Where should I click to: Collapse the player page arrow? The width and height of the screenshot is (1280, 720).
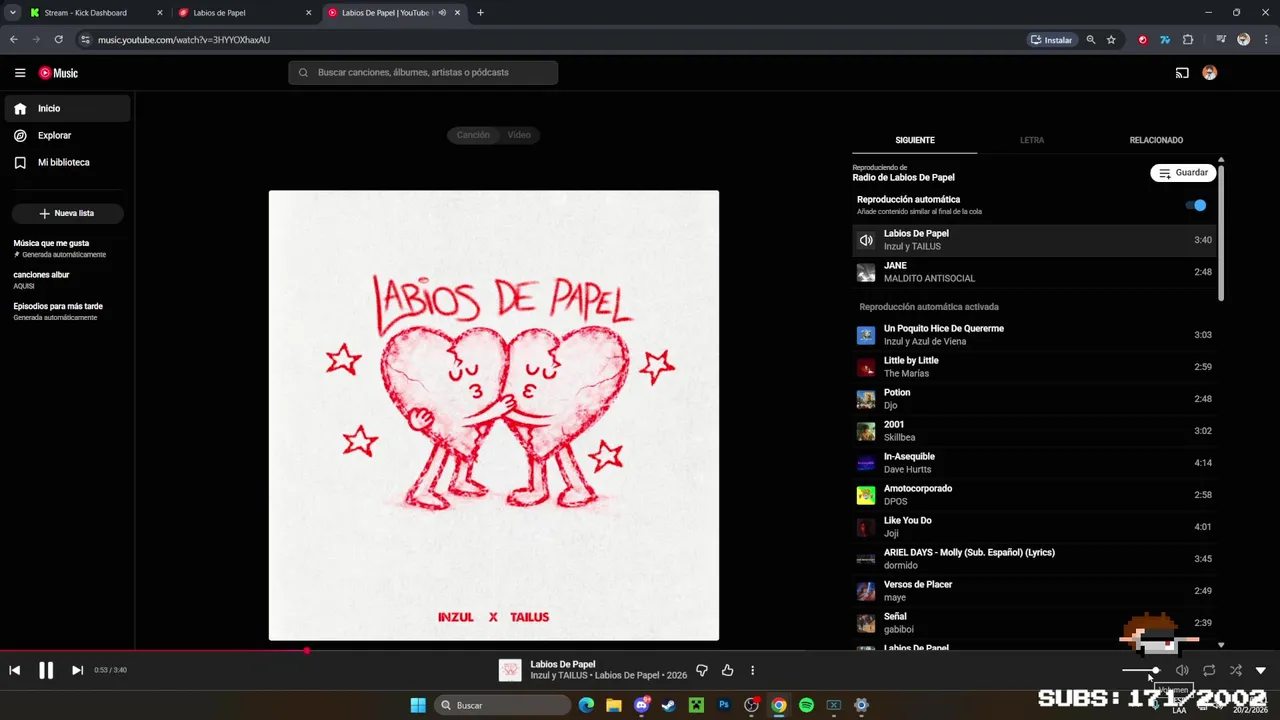(1260, 670)
